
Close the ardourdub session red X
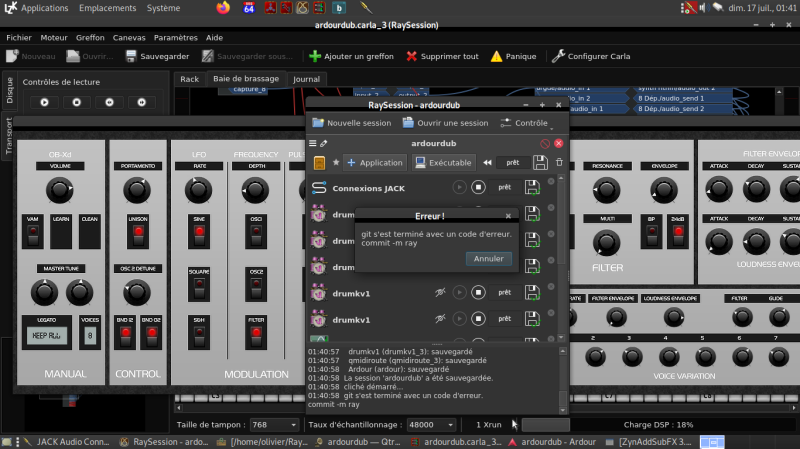click(x=559, y=143)
